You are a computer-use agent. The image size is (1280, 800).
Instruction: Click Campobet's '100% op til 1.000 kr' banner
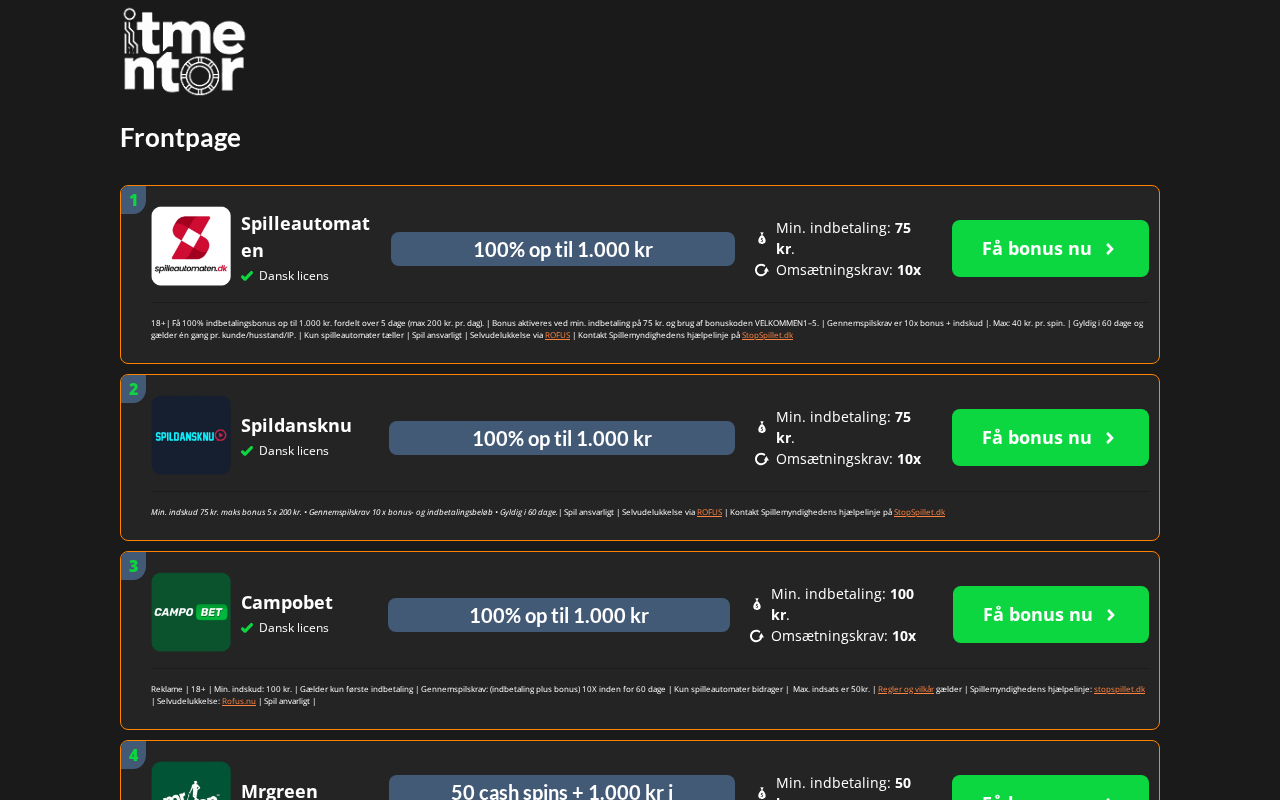tap(559, 615)
